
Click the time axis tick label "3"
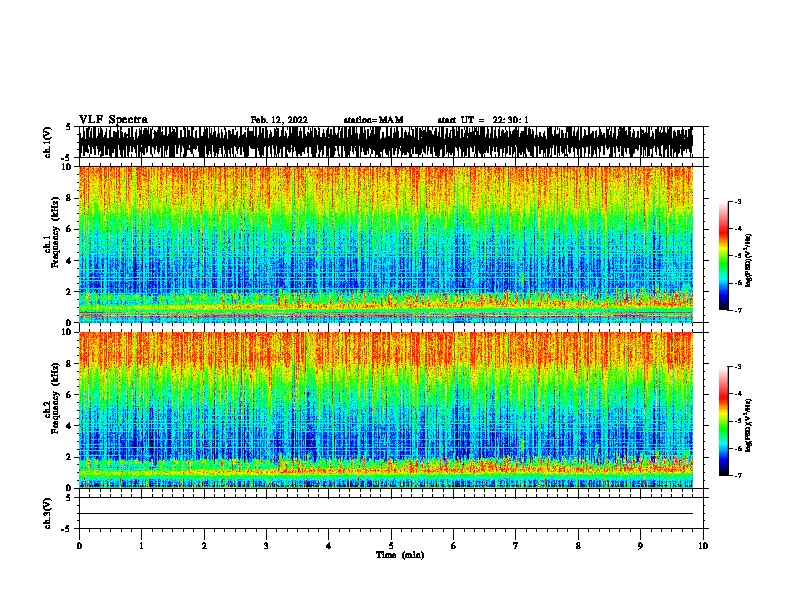pos(266,546)
